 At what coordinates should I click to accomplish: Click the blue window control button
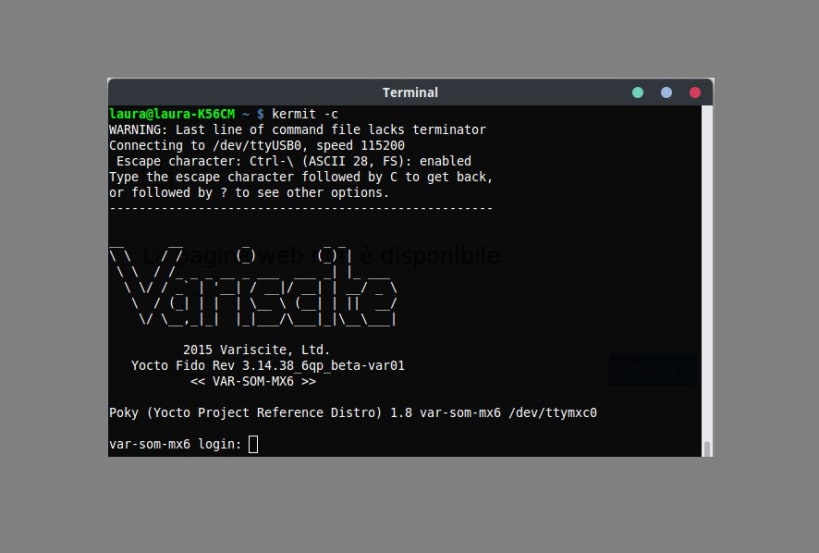coord(666,92)
